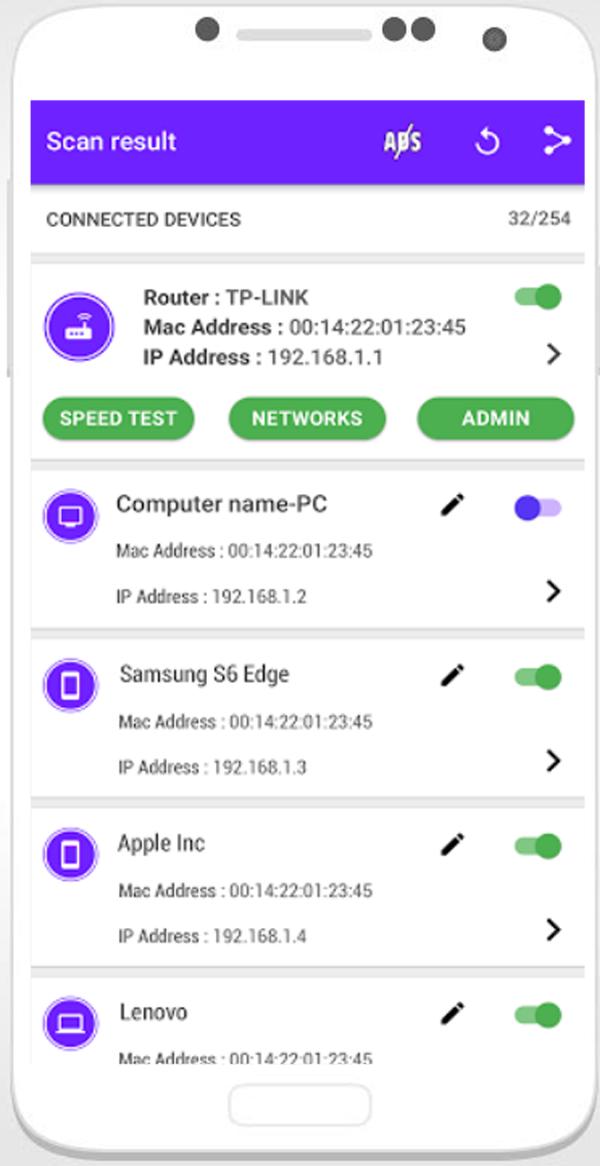
Task: Open the NETWORKS button
Action: pyautogui.click(x=307, y=418)
